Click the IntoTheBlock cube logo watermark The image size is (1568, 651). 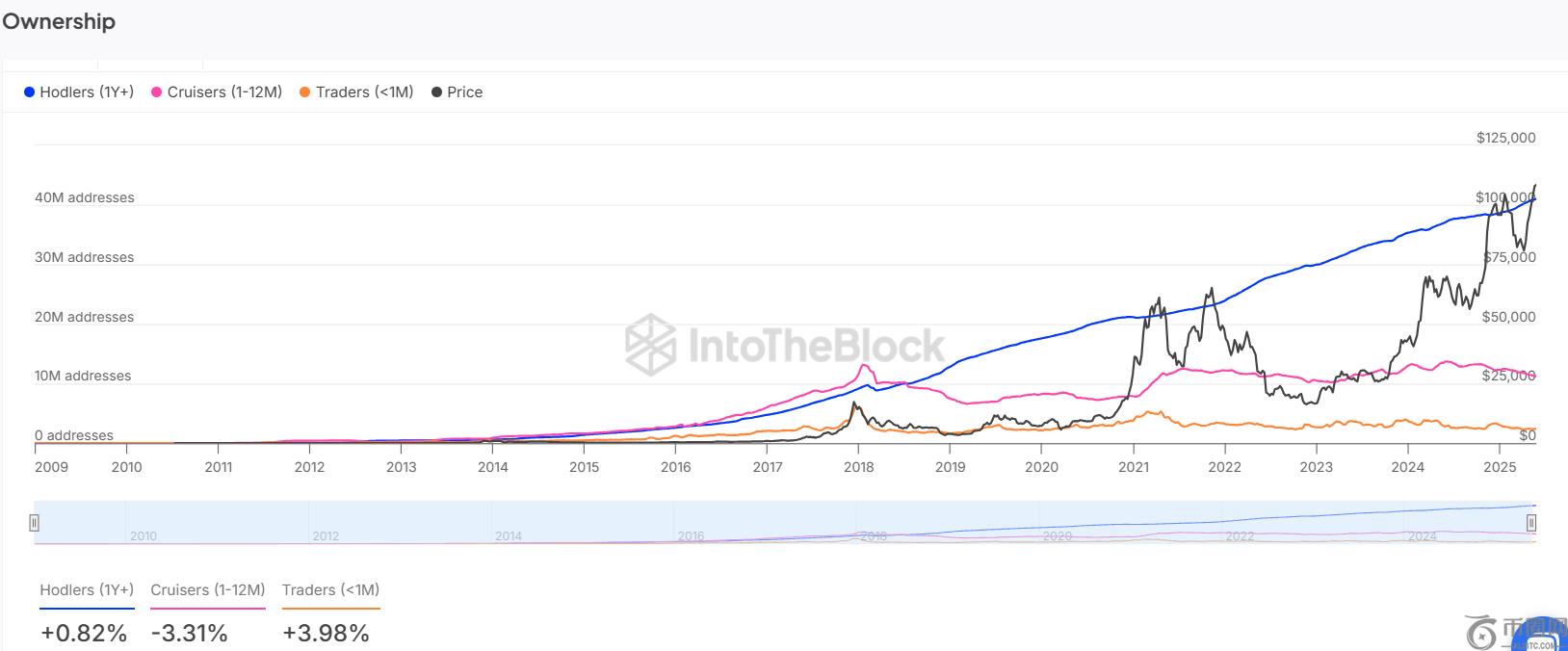coord(650,344)
